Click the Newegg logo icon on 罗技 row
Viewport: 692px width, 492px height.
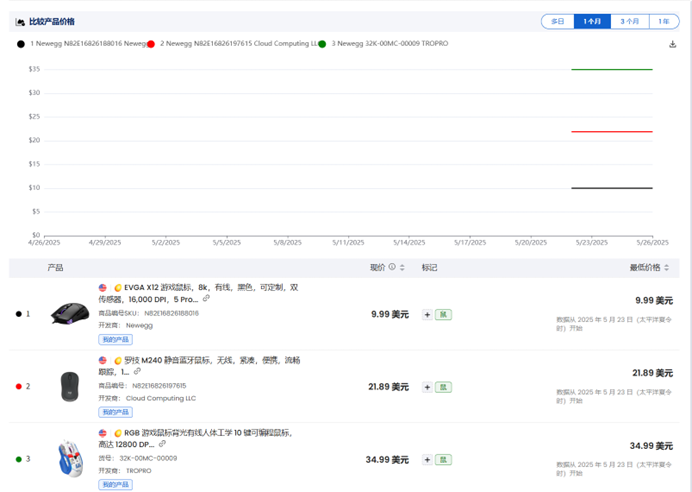point(118,361)
